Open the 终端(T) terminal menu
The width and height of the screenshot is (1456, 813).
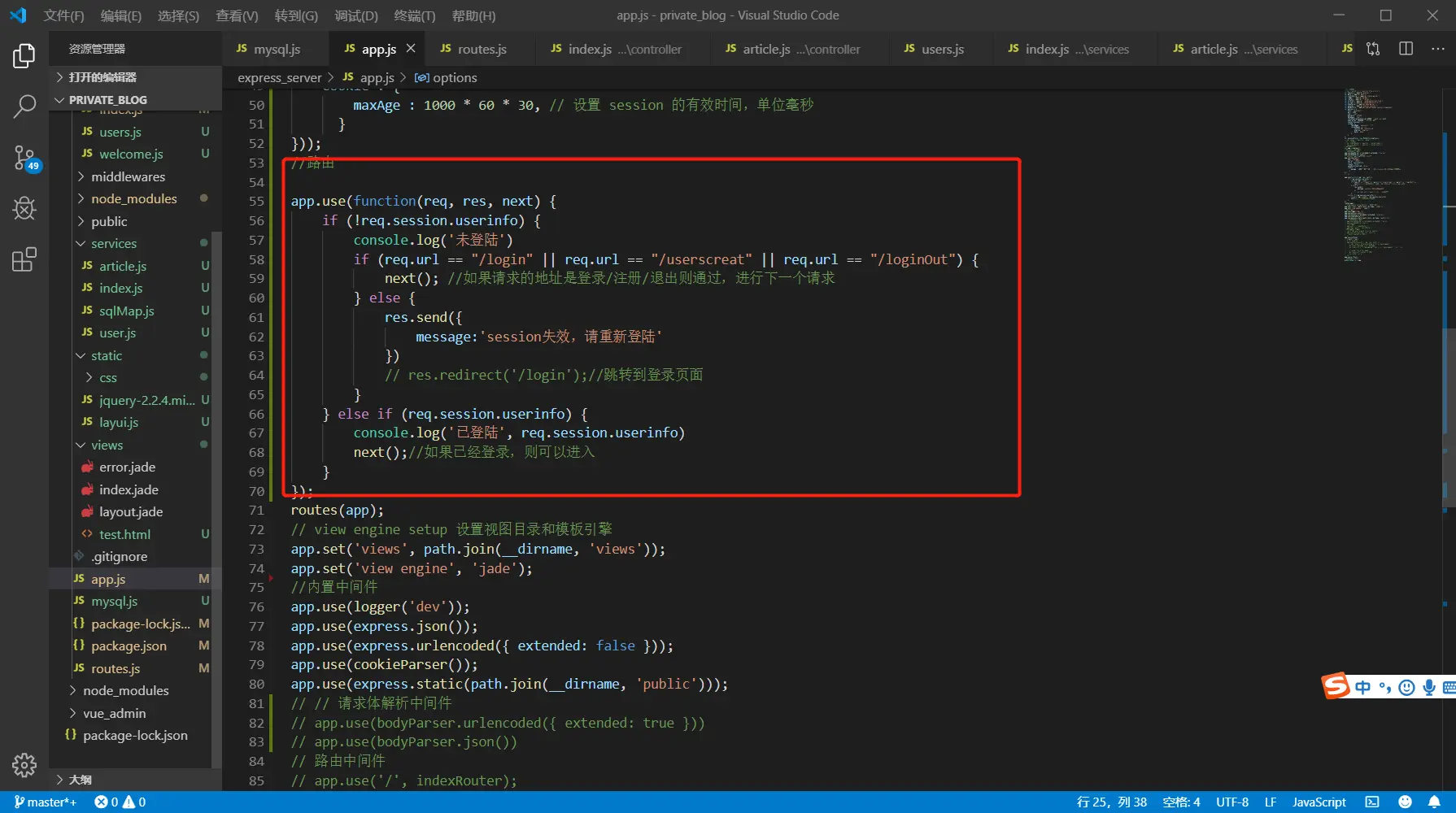414,15
